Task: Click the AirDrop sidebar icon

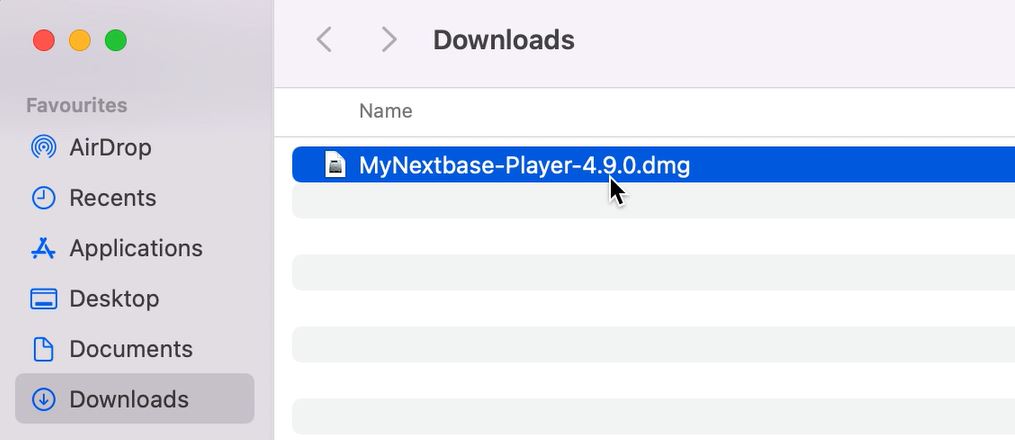Action: point(43,148)
